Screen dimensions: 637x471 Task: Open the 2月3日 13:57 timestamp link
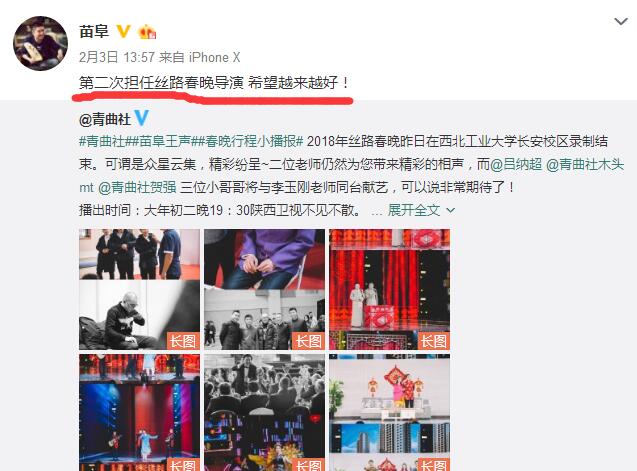pos(117,57)
